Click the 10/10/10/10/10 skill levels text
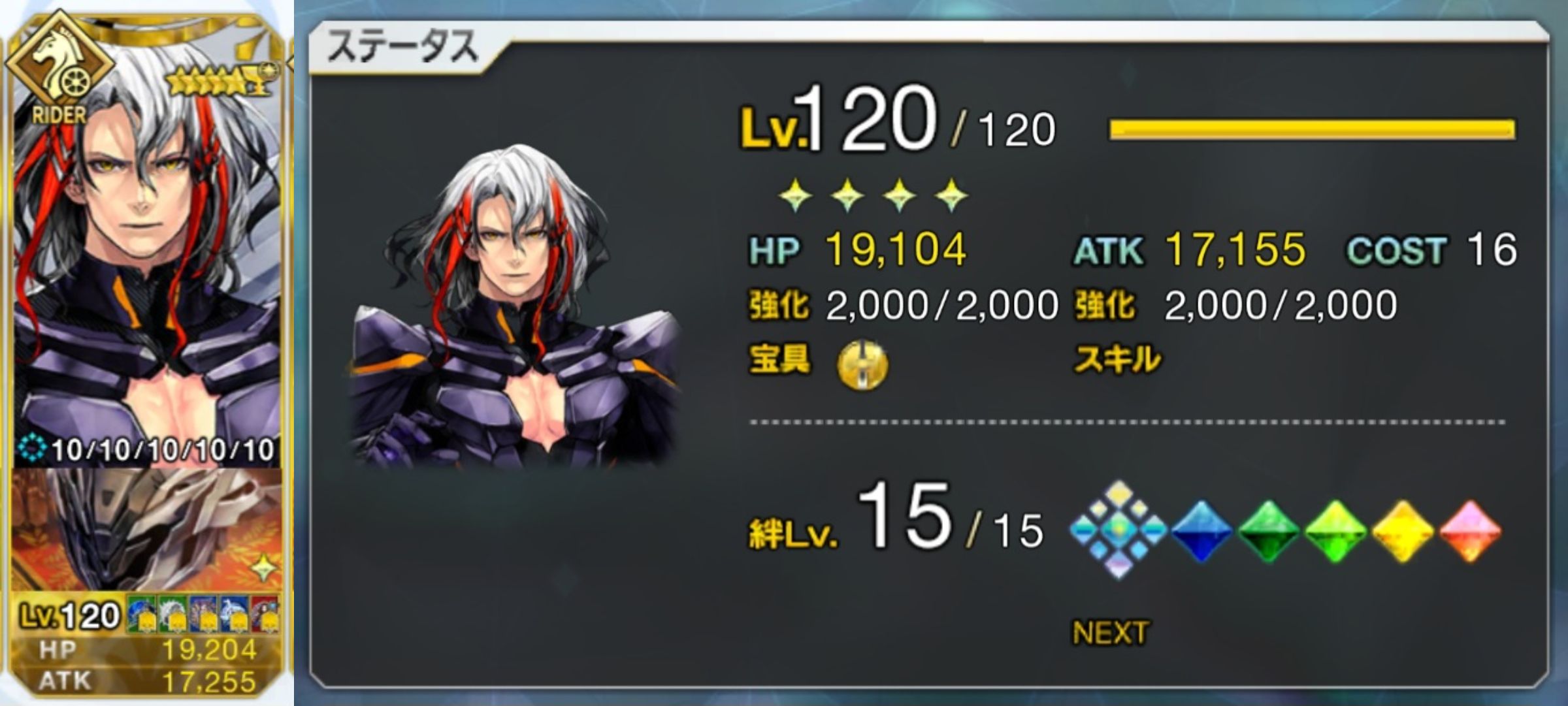 point(163,450)
